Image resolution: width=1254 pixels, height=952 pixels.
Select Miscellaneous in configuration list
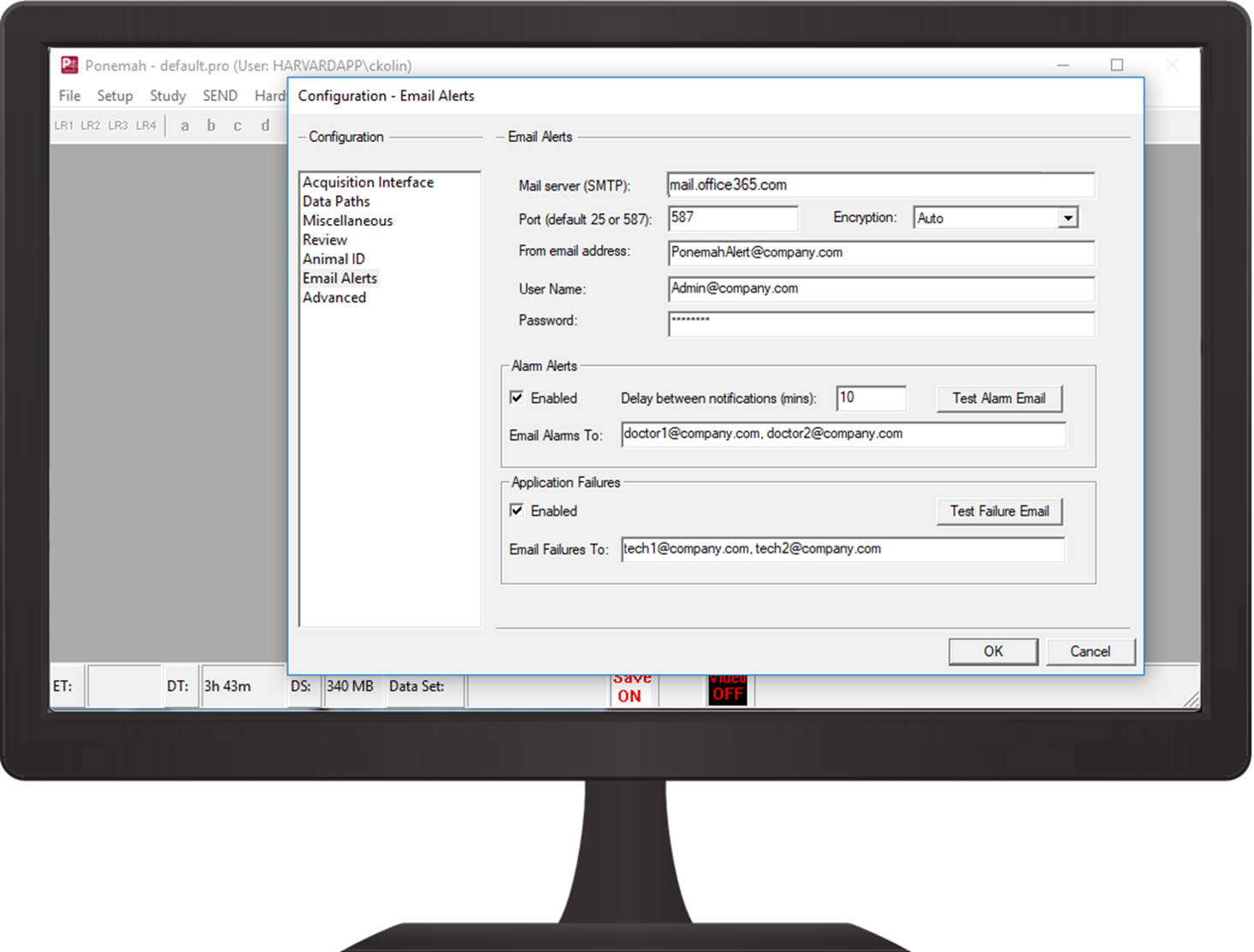(x=347, y=221)
